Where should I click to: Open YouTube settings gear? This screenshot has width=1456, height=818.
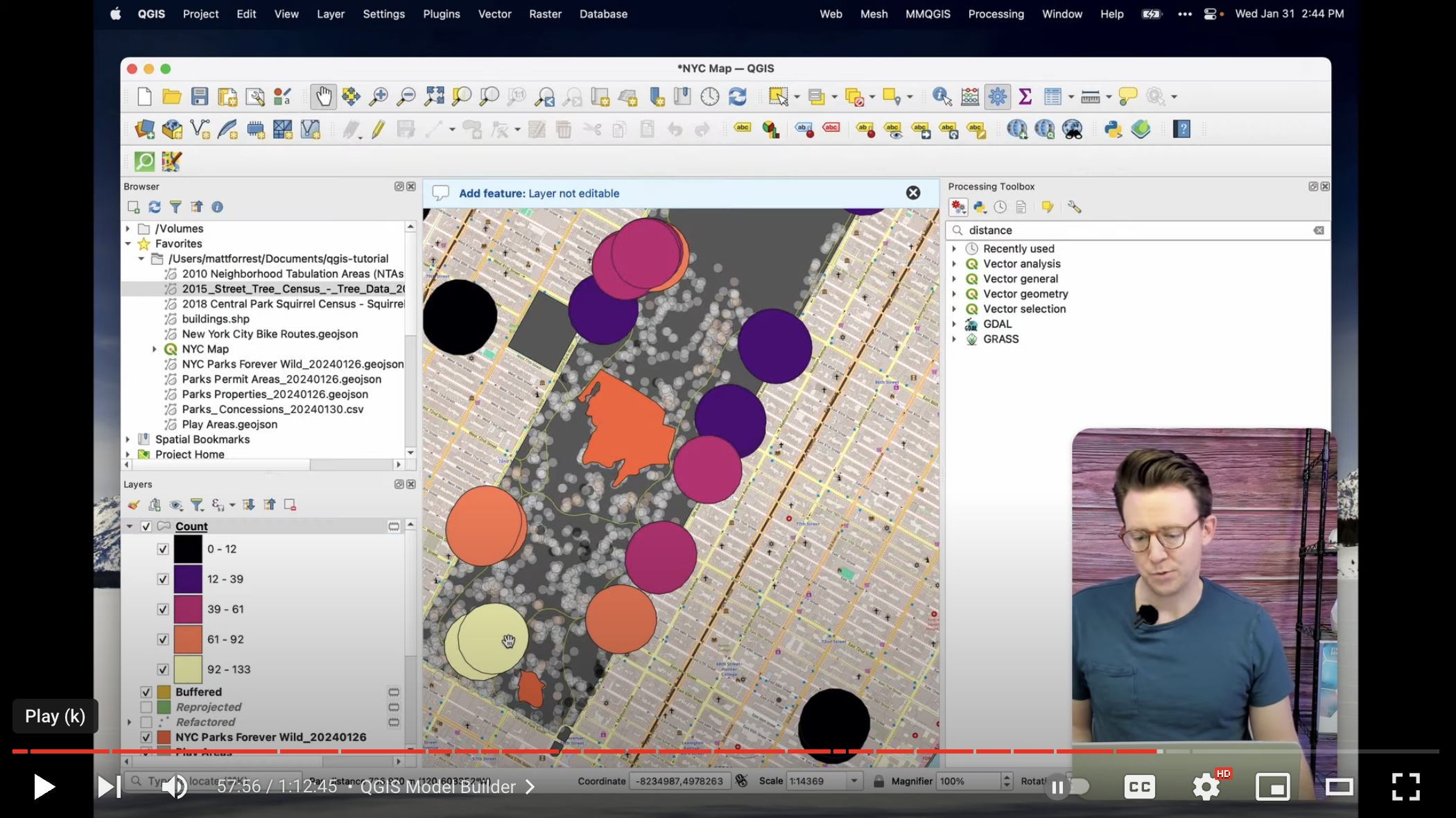click(1206, 787)
